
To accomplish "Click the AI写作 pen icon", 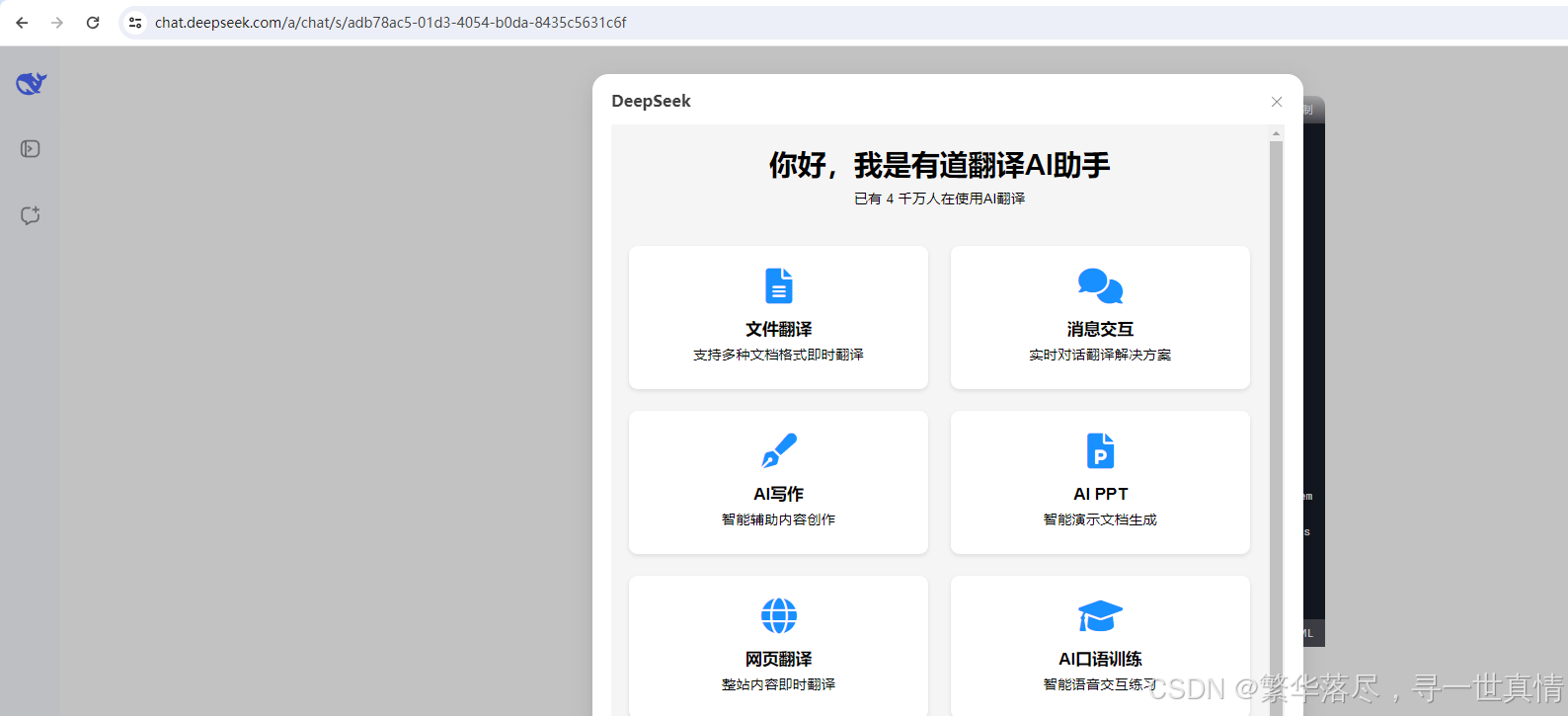I will pyautogui.click(x=779, y=450).
